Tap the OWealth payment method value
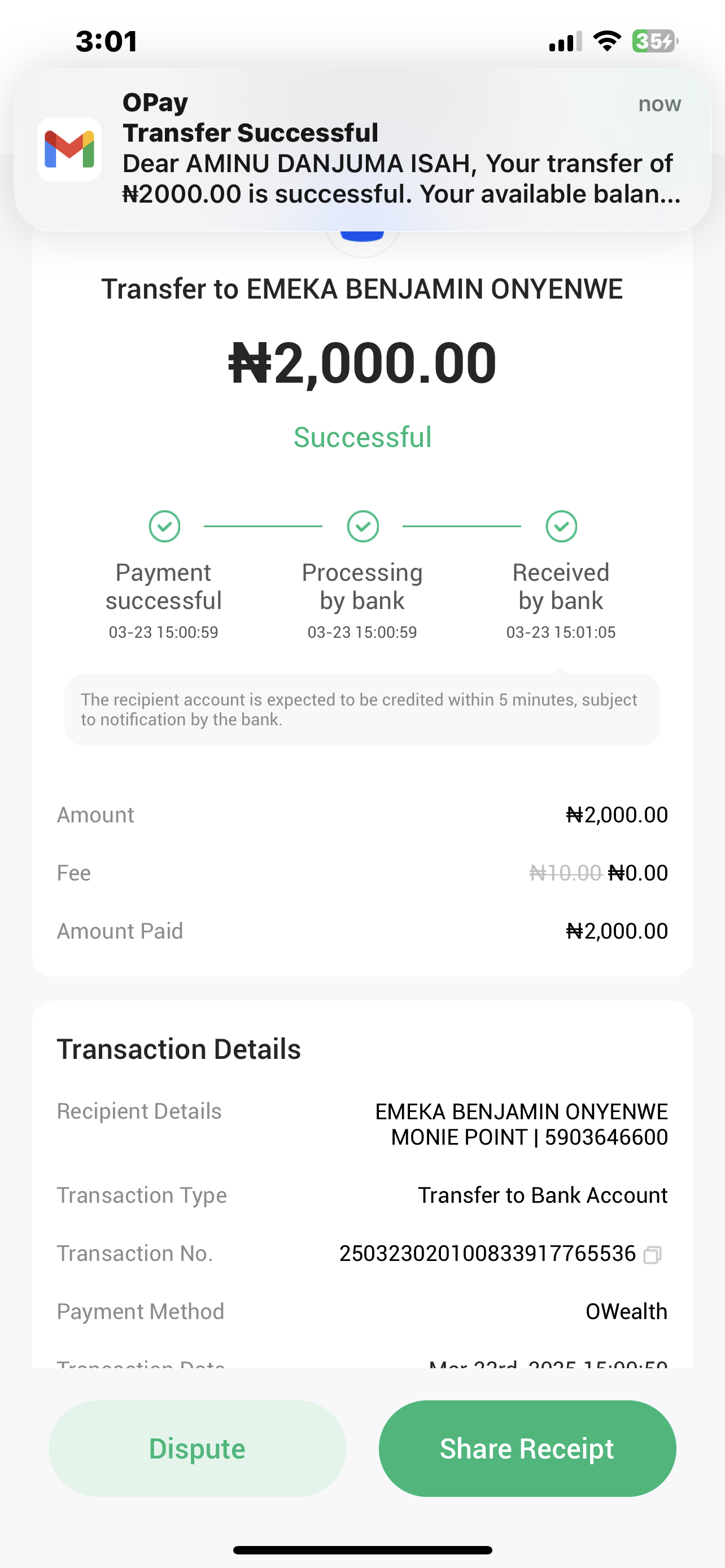 point(626,1312)
